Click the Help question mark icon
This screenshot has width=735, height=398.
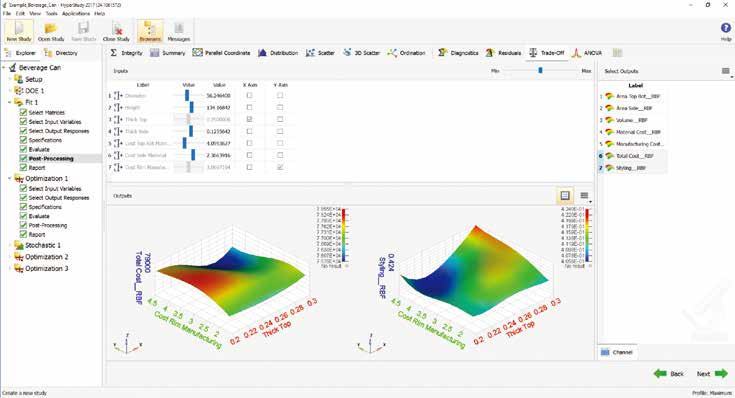tap(726, 28)
